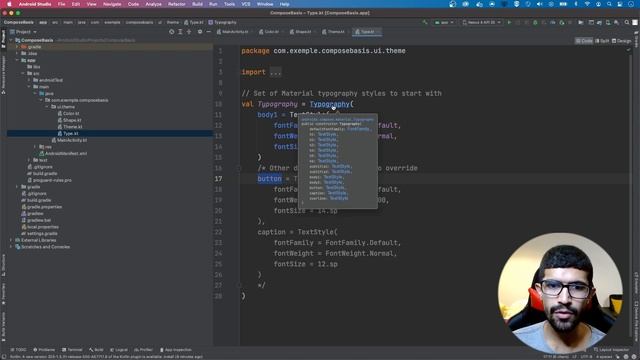Click the Make Project hammer icon
The image size is (640, 360).
point(425,22)
